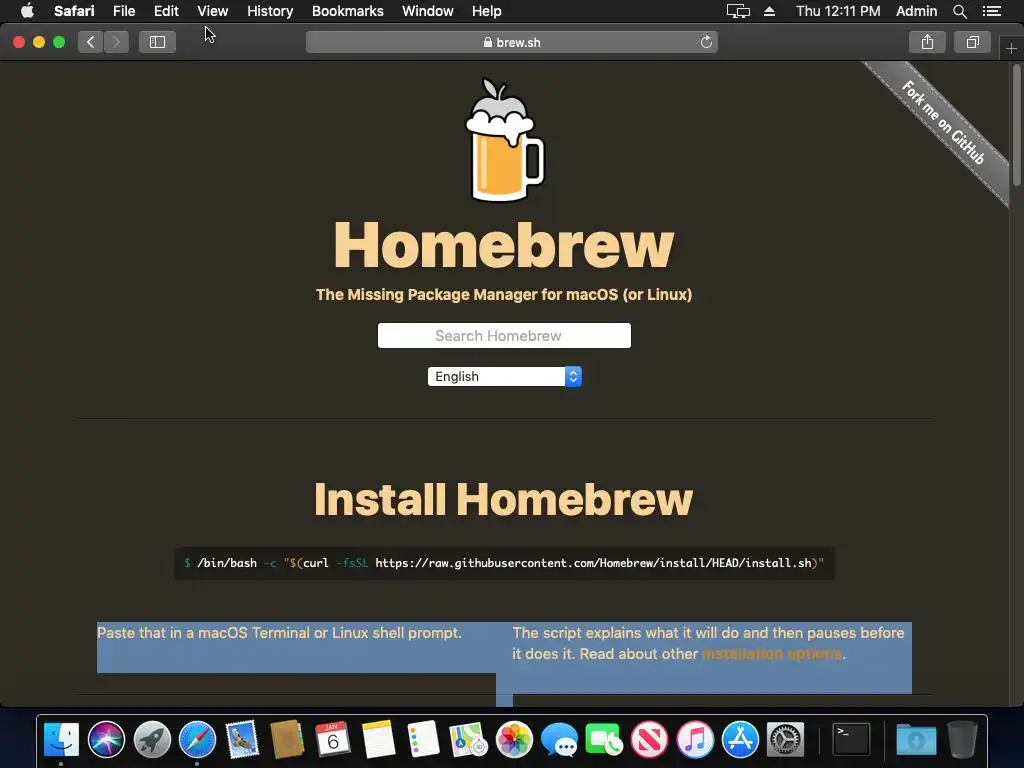Image resolution: width=1024 pixels, height=768 pixels.
Task: Show all tabs overview icon
Action: pos(972,42)
